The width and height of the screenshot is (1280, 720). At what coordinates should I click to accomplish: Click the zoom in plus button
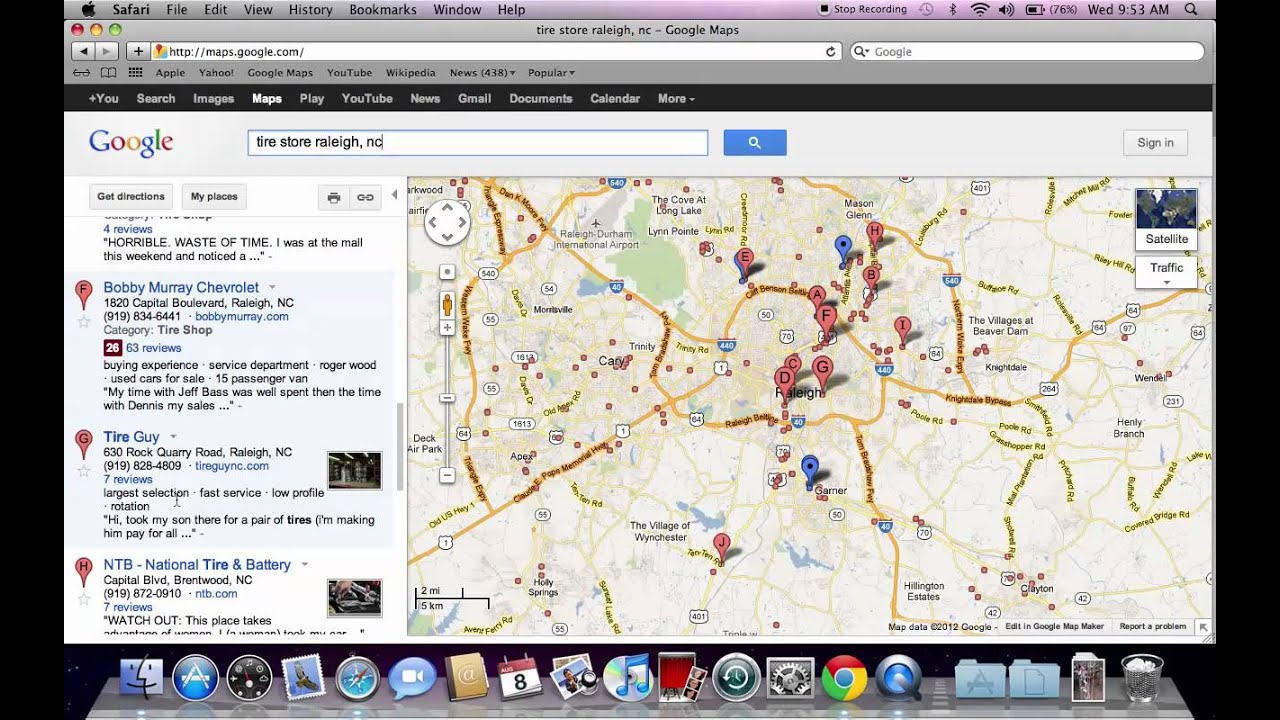pos(447,328)
